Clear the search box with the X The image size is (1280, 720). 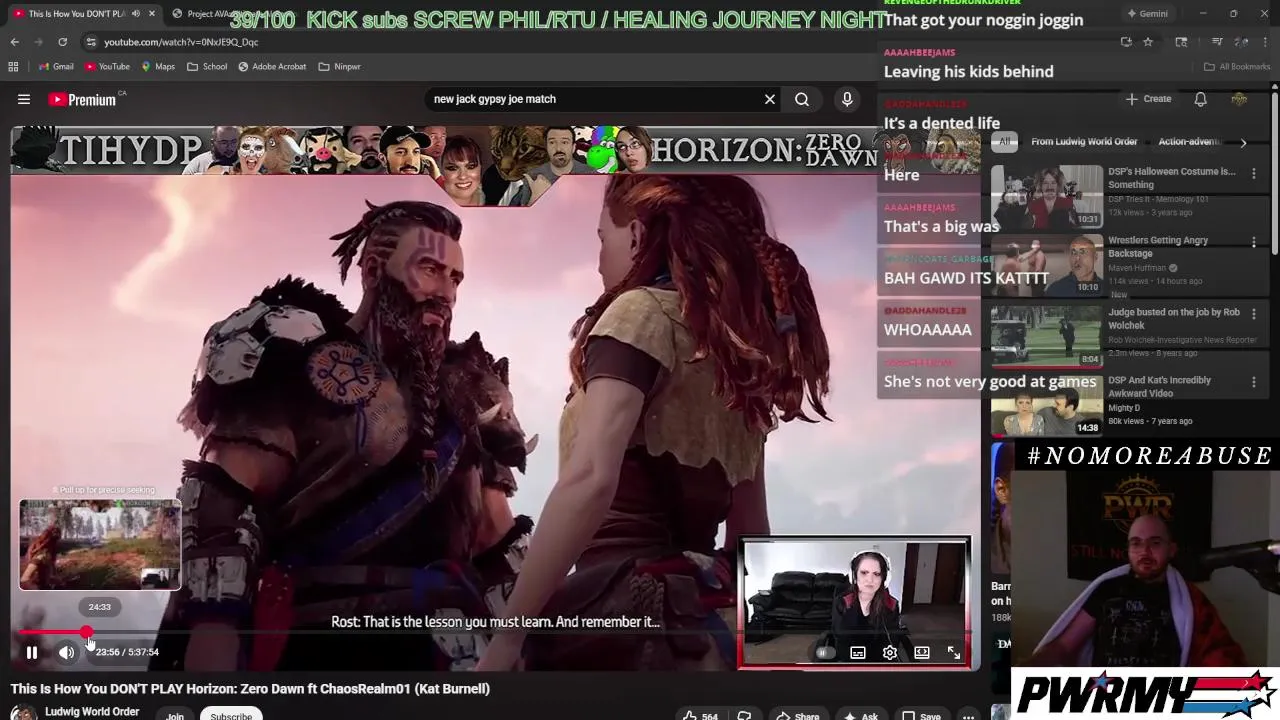[x=770, y=99]
